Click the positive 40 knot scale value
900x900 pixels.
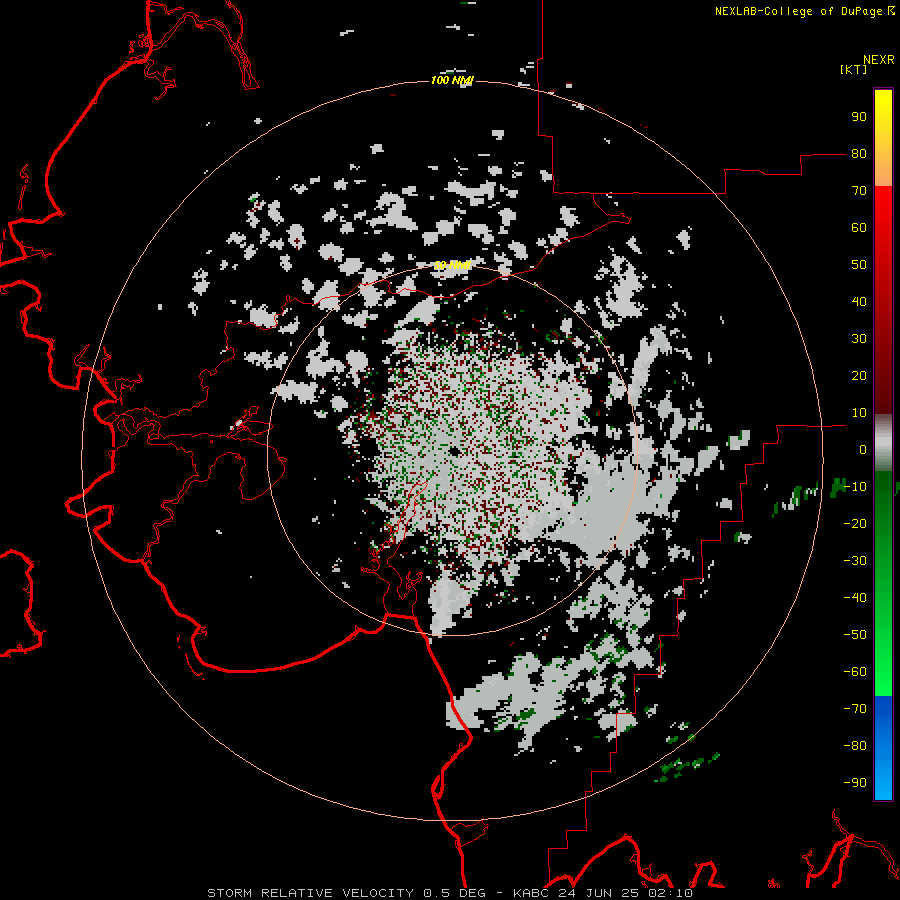(859, 302)
